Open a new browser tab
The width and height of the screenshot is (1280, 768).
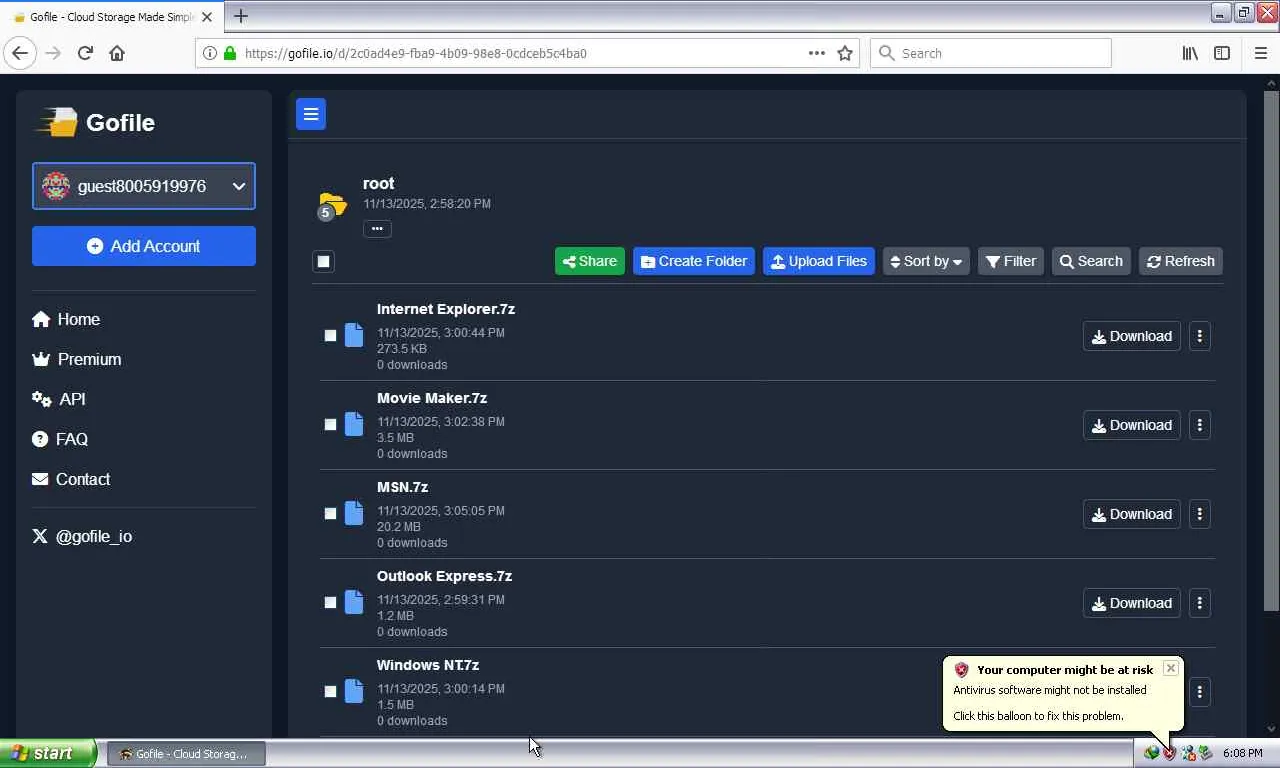pos(241,16)
